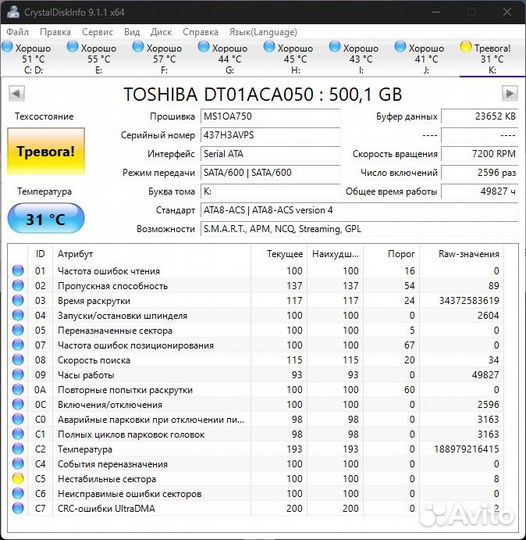
Task: Click status icon of Пропускная способность row
Action: 18,285
